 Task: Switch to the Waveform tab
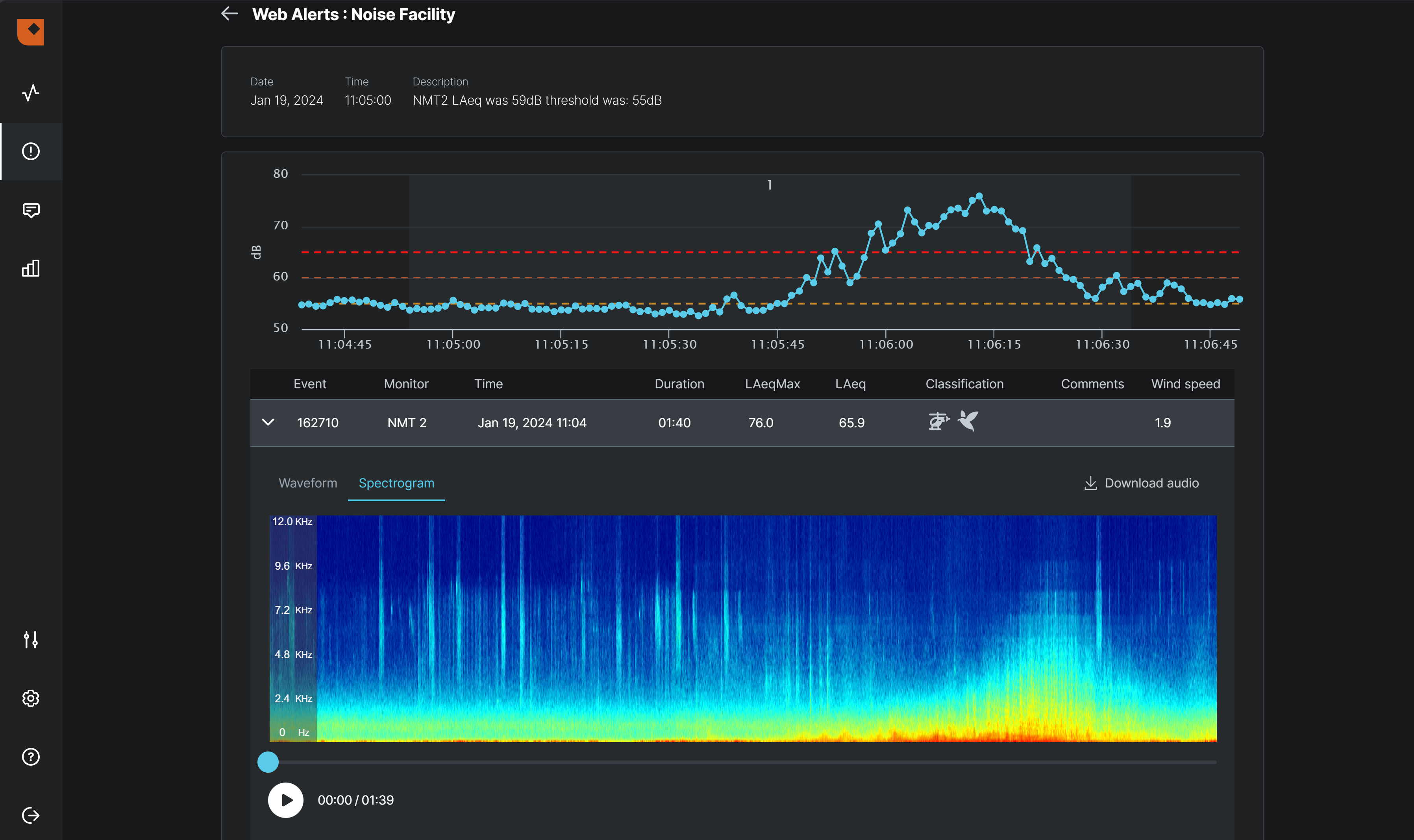pyautogui.click(x=307, y=483)
